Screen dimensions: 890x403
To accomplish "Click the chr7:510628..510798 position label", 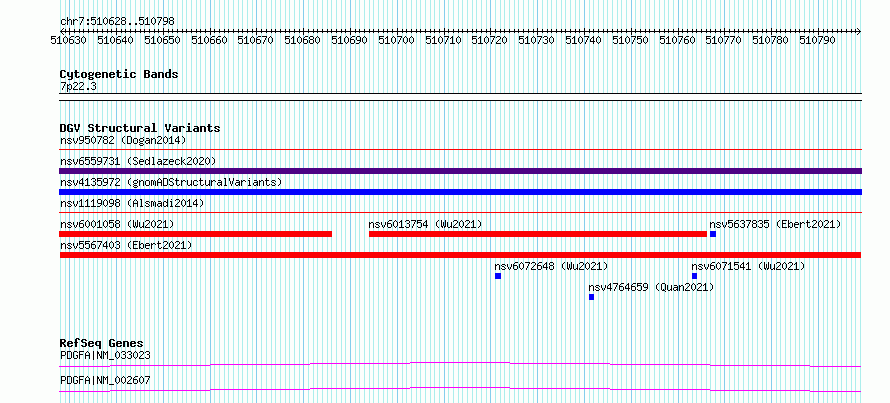I will [117, 22].
